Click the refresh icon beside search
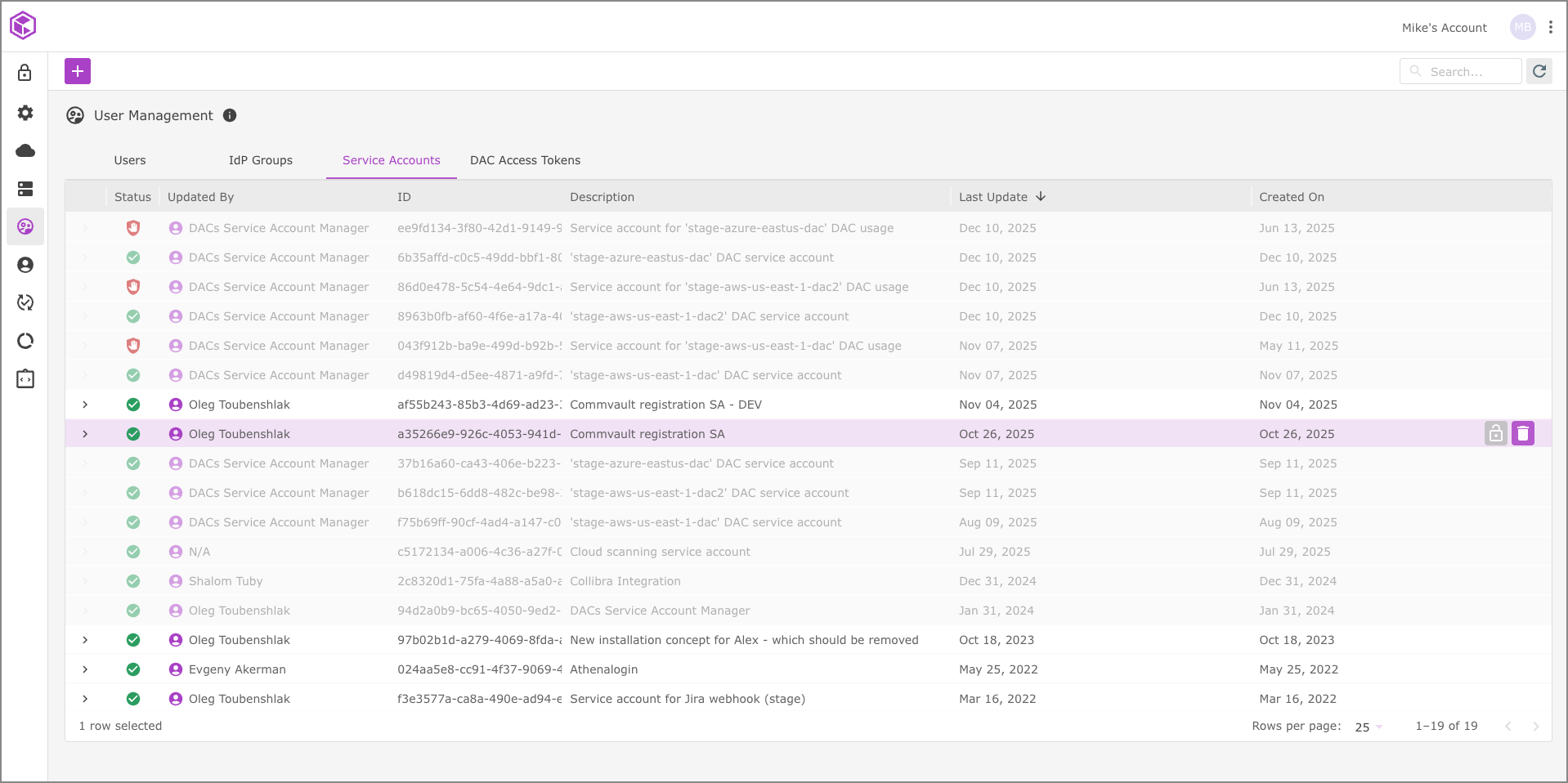The image size is (1568, 783). click(x=1539, y=71)
